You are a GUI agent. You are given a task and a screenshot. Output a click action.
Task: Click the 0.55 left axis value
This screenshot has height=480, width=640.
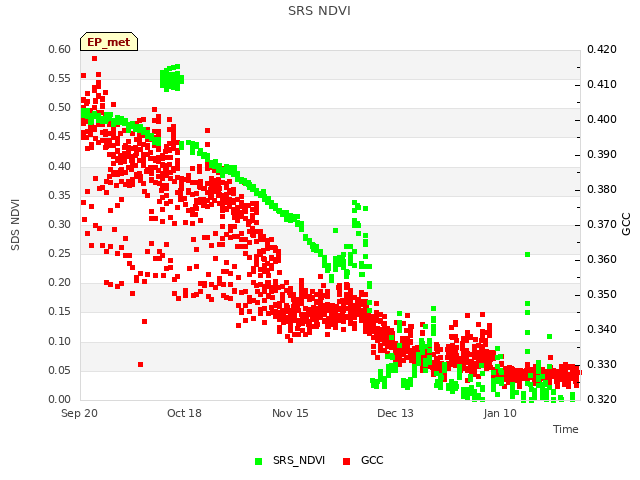(x=60, y=78)
